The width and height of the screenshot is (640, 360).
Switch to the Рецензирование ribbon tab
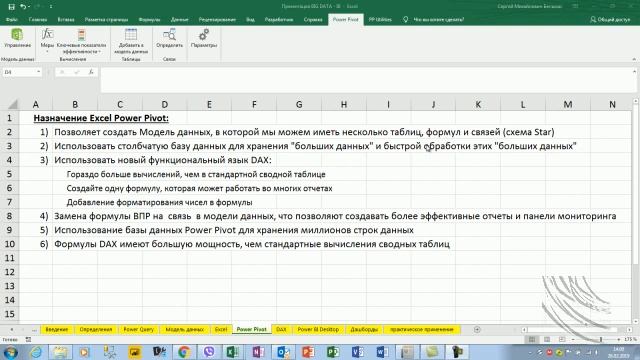pyautogui.click(x=217, y=19)
